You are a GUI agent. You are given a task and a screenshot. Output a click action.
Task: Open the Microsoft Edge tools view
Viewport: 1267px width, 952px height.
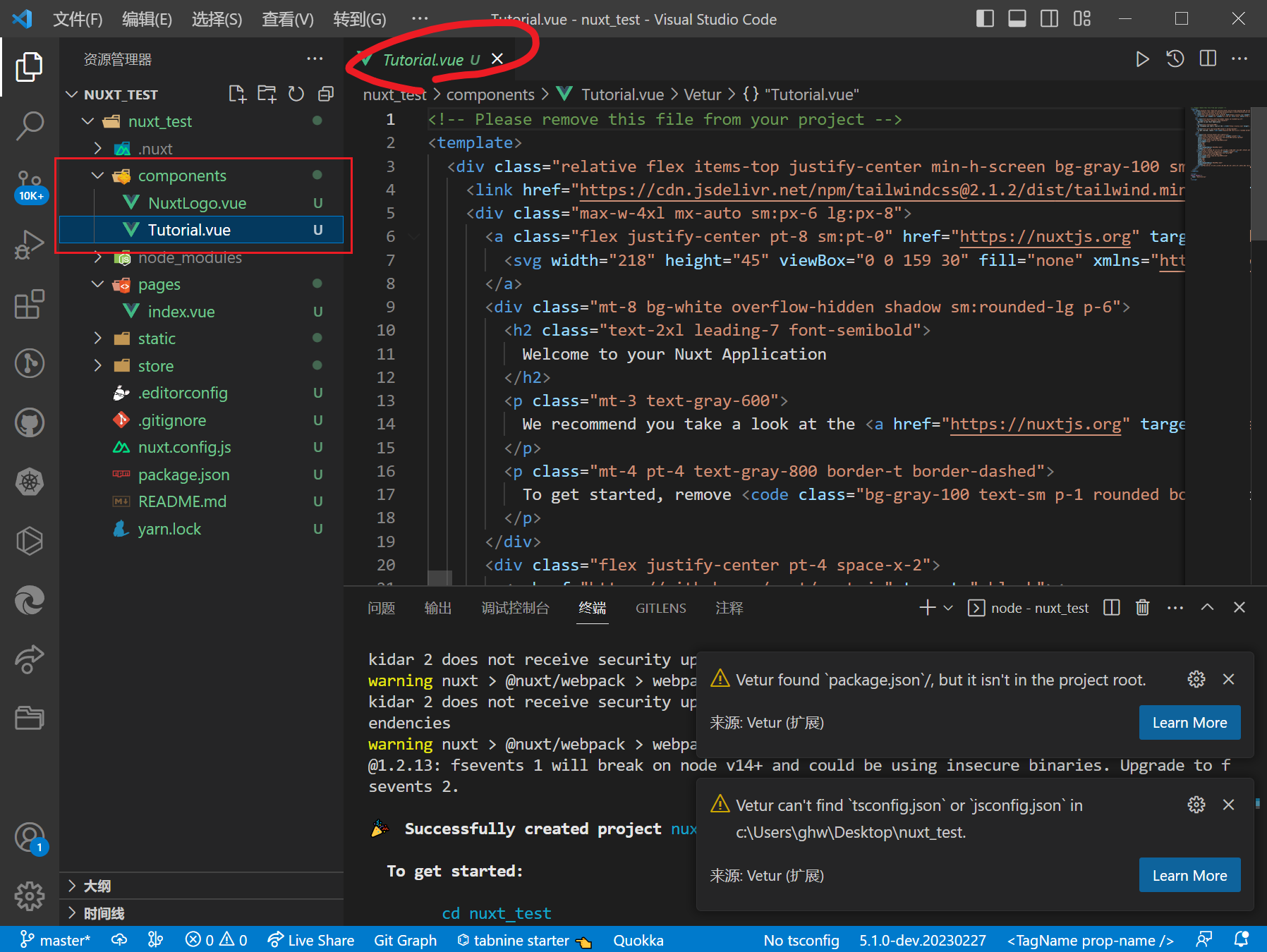click(x=29, y=600)
